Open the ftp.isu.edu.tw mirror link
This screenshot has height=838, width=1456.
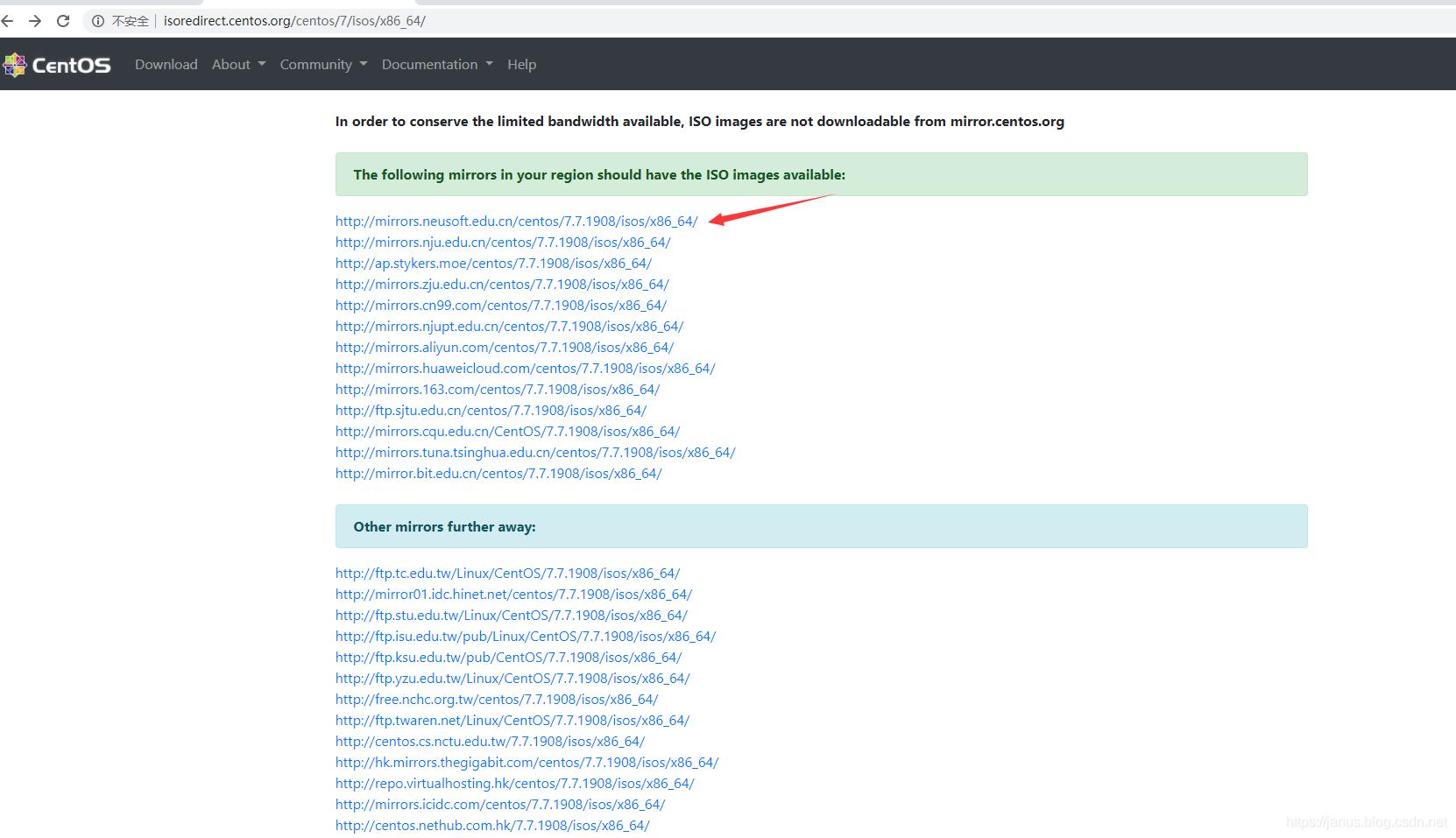[526, 637]
